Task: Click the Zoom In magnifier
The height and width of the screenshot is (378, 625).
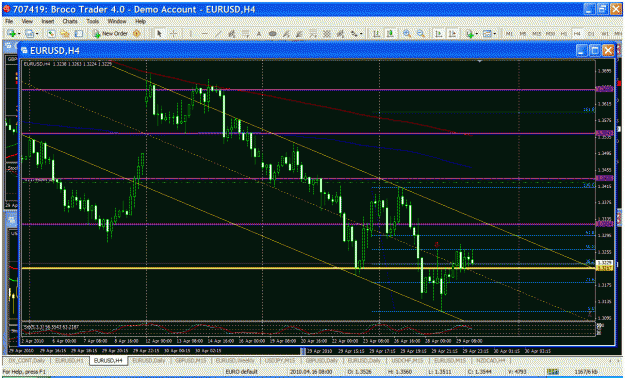Action: point(407,34)
